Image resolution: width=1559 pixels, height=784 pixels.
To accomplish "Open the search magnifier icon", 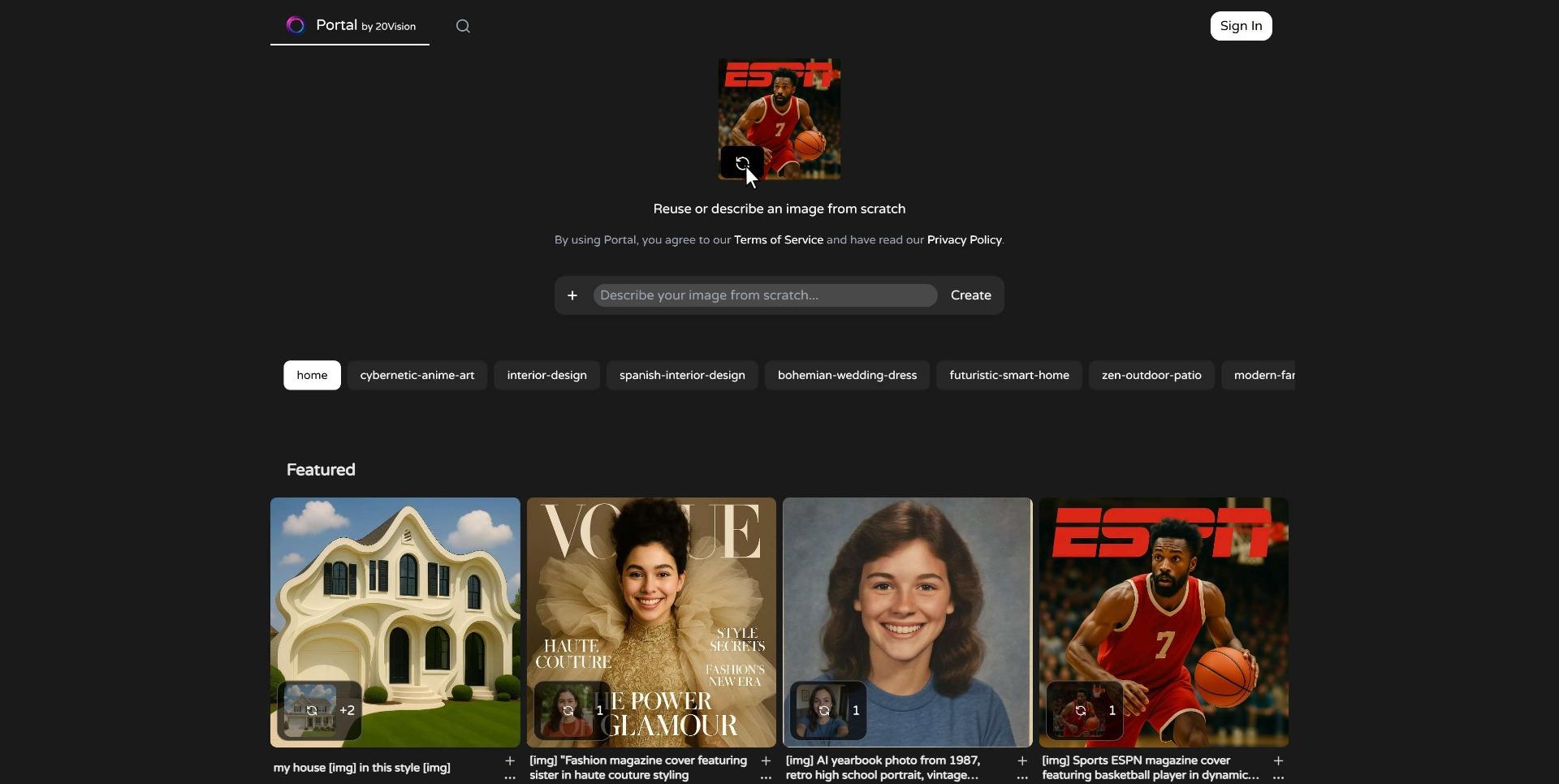I will click(463, 26).
